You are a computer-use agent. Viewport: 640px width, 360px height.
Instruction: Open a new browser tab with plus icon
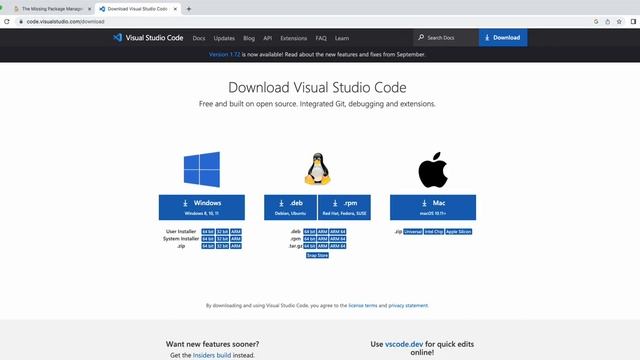189,9
